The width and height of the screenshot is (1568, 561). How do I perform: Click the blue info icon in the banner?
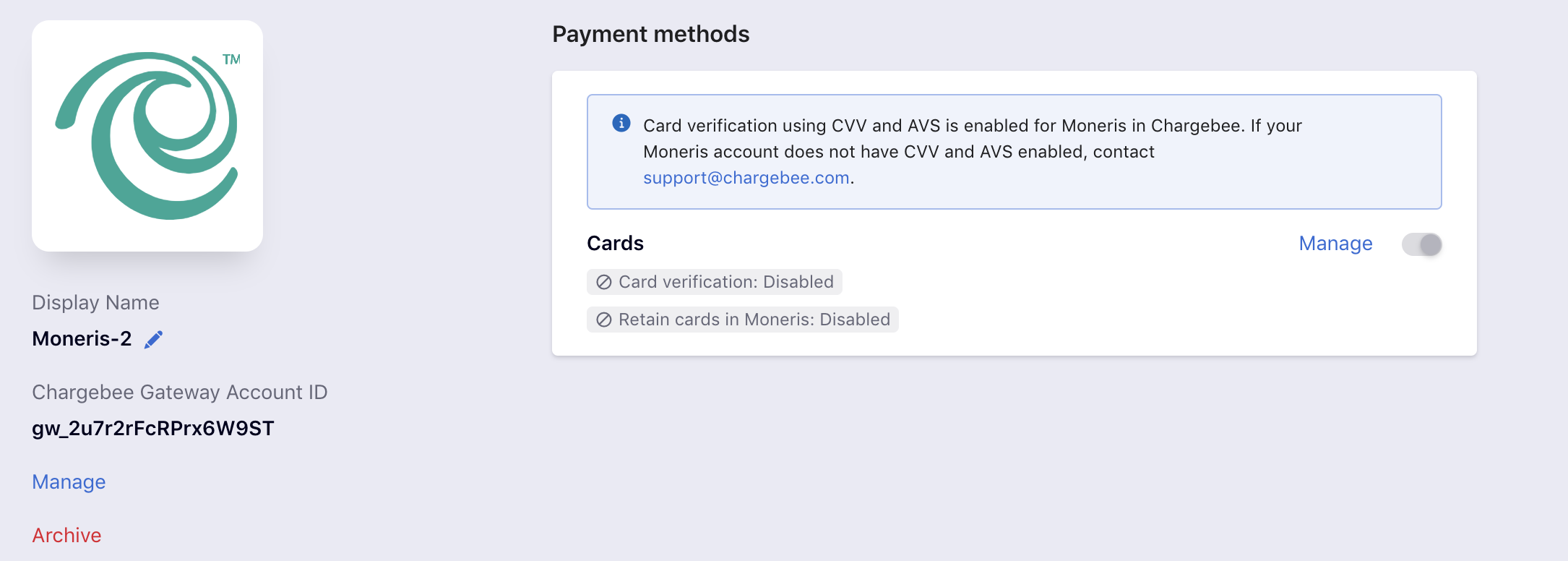pyautogui.click(x=621, y=123)
